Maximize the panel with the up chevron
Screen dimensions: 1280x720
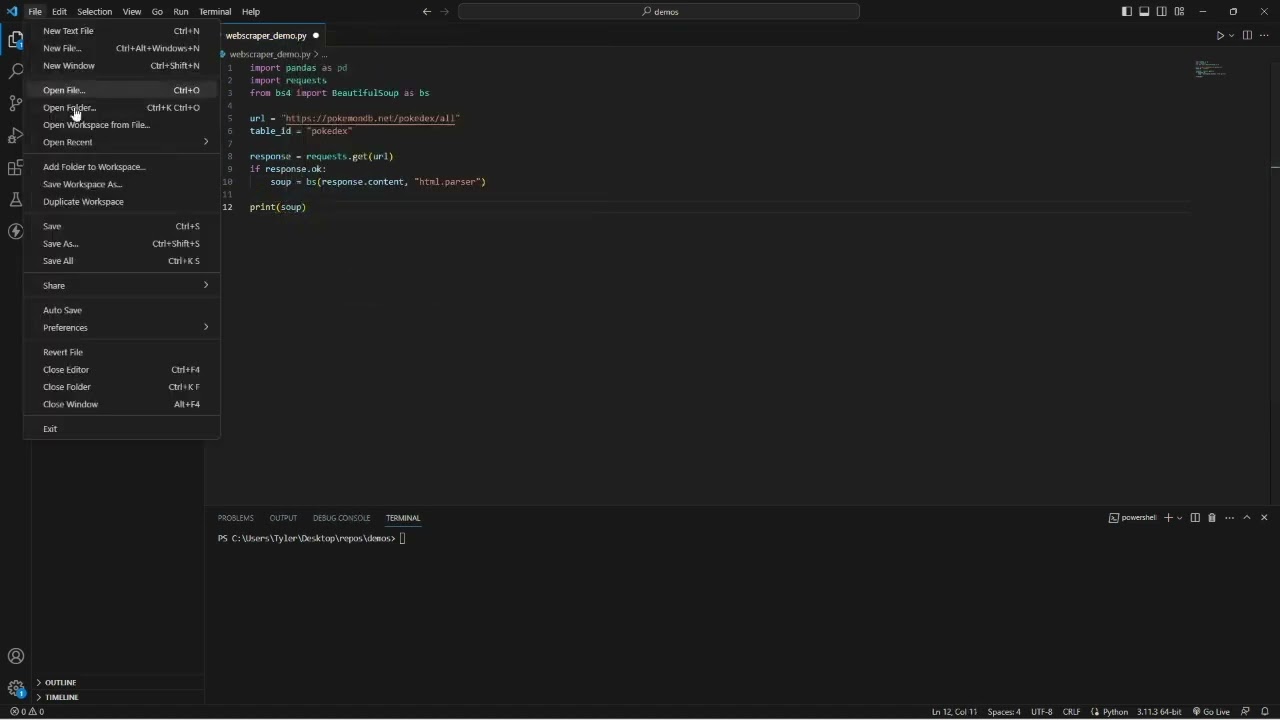click(x=1246, y=518)
